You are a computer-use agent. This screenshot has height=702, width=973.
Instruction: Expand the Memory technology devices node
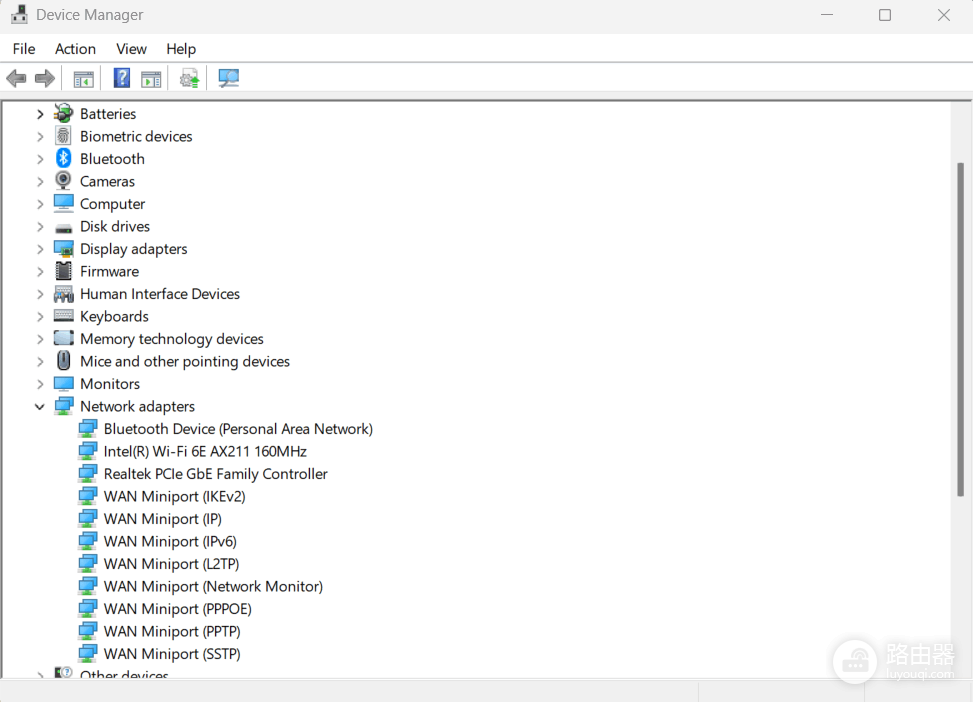click(x=40, y=339)
